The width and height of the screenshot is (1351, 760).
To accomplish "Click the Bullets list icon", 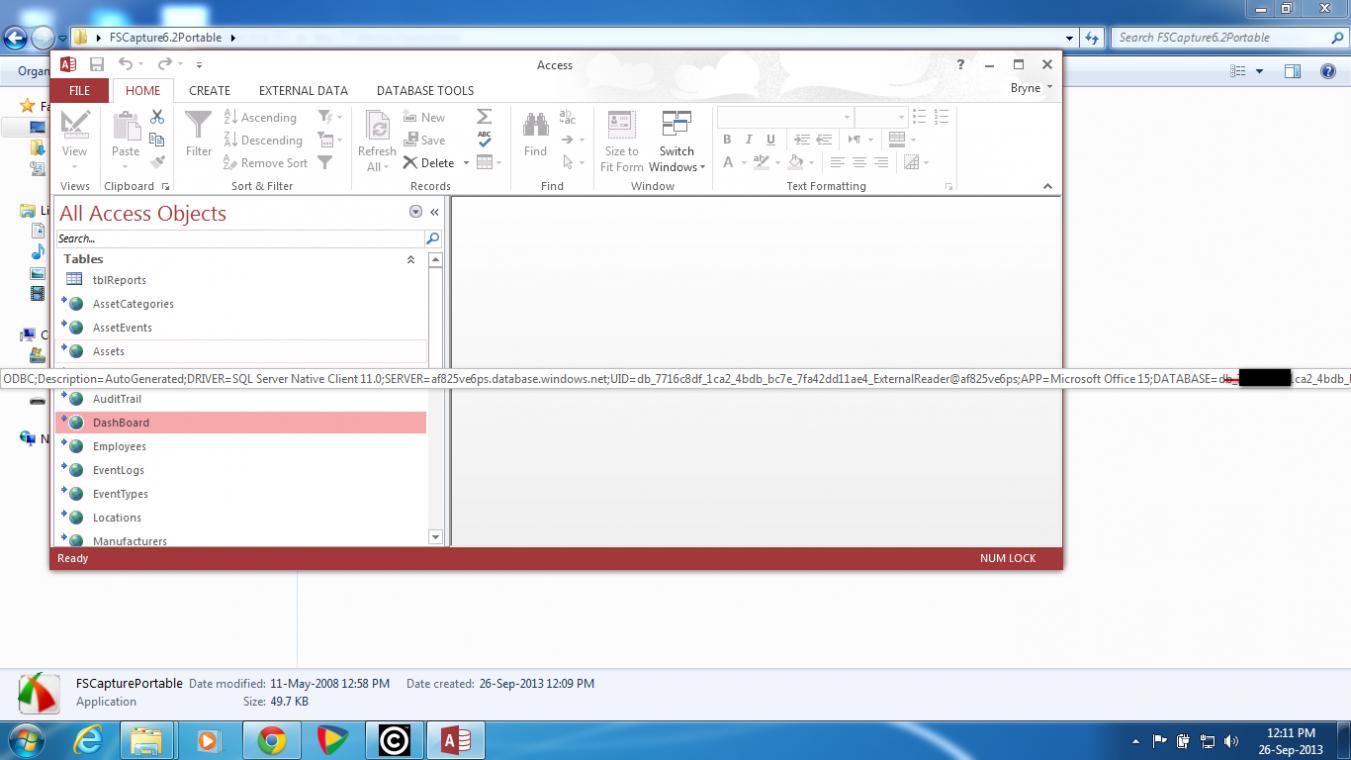I will click(919, 117).
